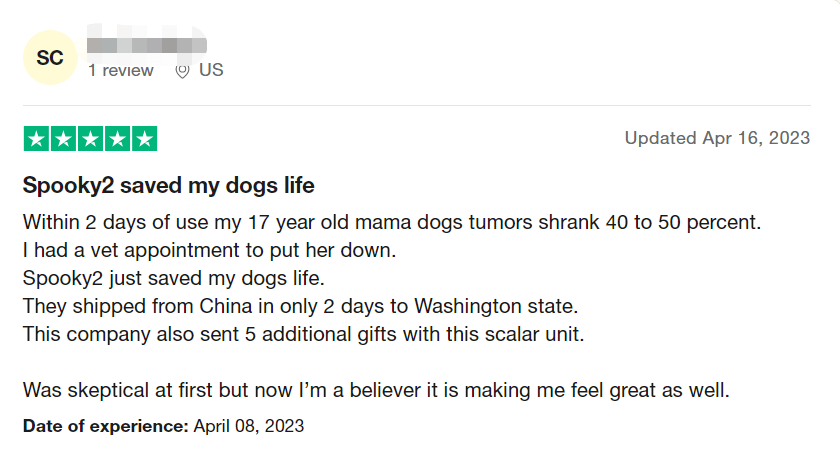Click the line about shipping from China

point(301,304)
